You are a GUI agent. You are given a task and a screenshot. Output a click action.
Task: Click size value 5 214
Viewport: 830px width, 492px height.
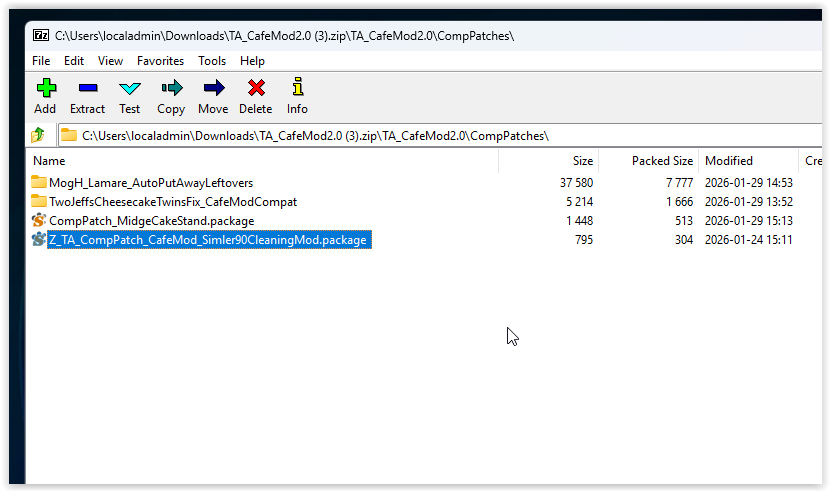(580, 202)
